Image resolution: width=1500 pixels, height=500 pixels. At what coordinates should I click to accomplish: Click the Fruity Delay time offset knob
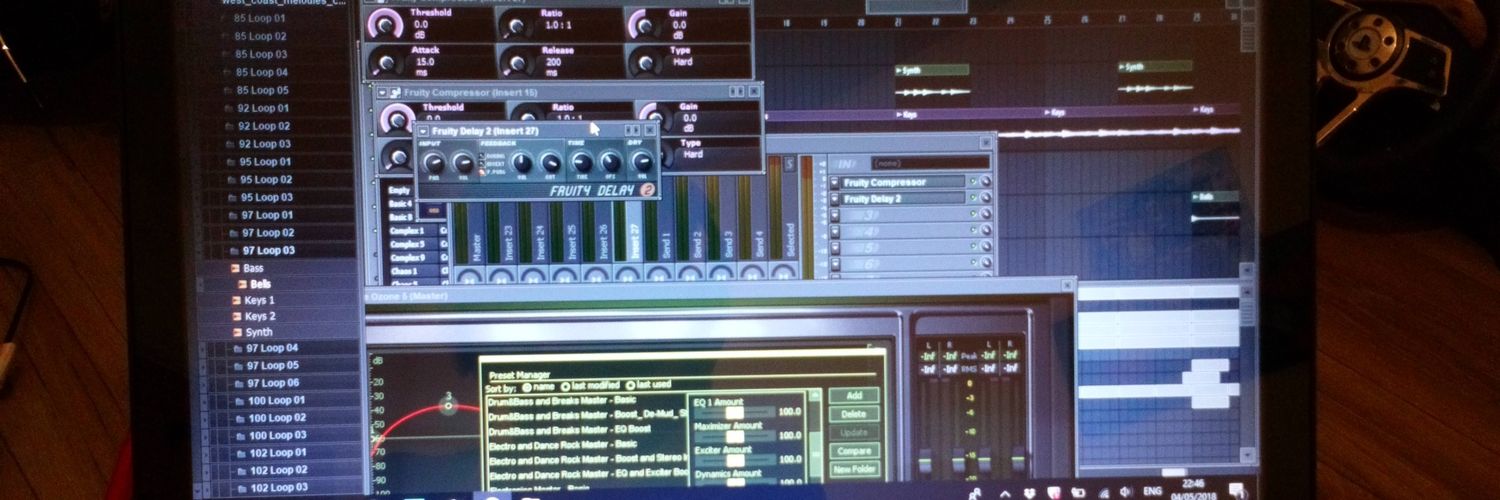click(x=610, y=162)
